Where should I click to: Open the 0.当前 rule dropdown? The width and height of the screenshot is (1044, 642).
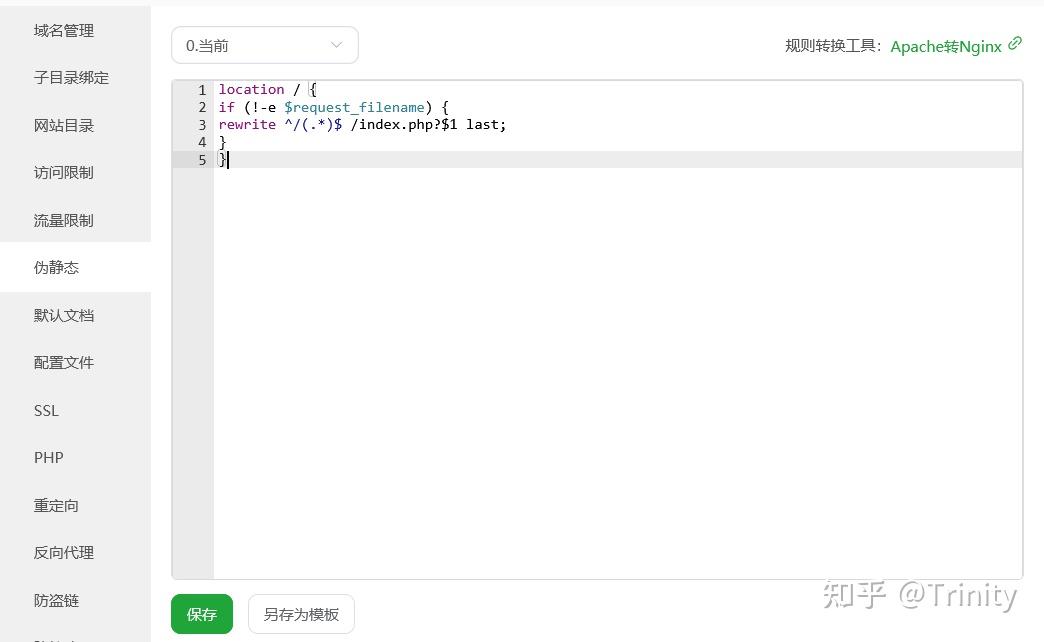[x=264, y=45]
